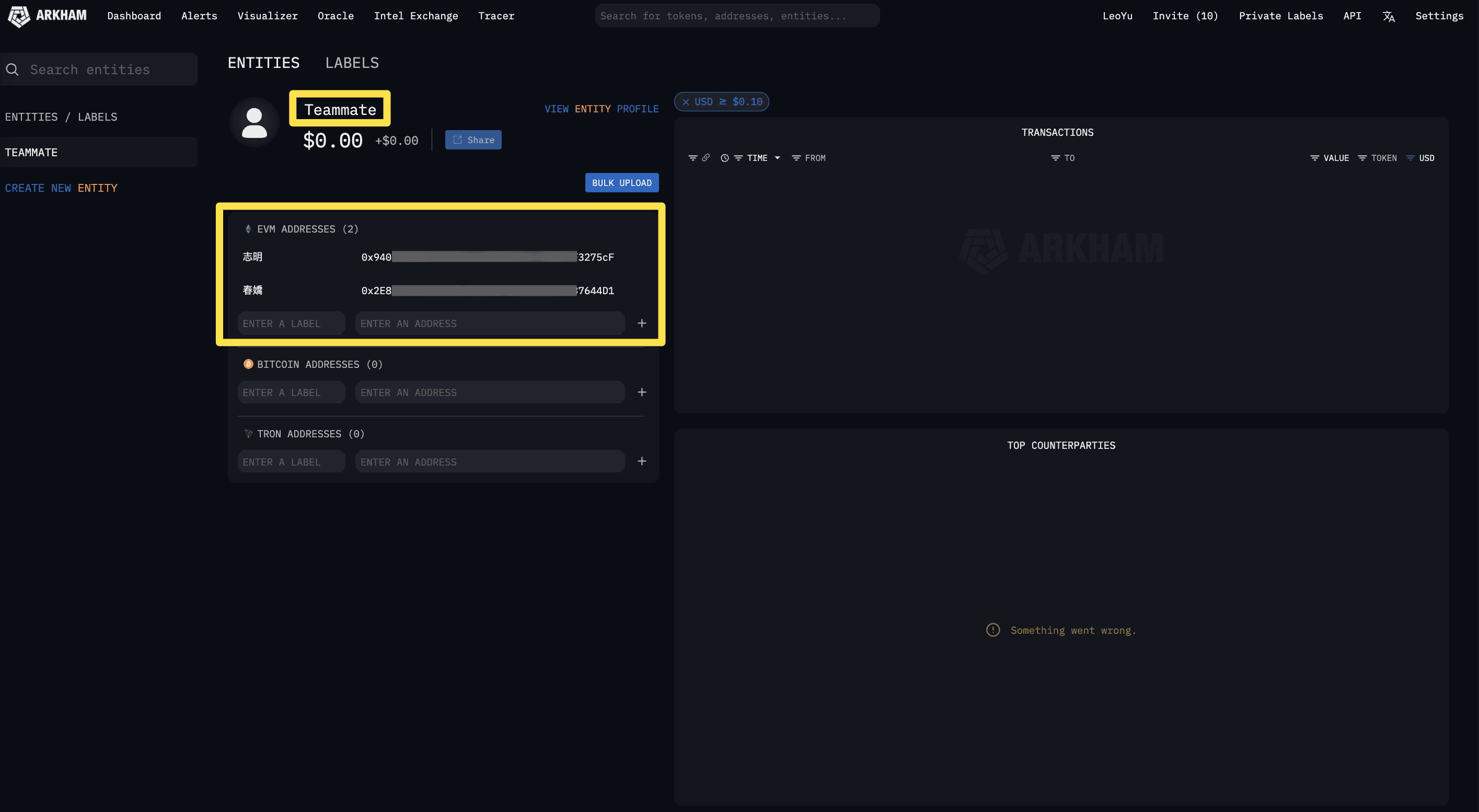
Task: Open the TOKEN column filter
Action: (1362, 158)
